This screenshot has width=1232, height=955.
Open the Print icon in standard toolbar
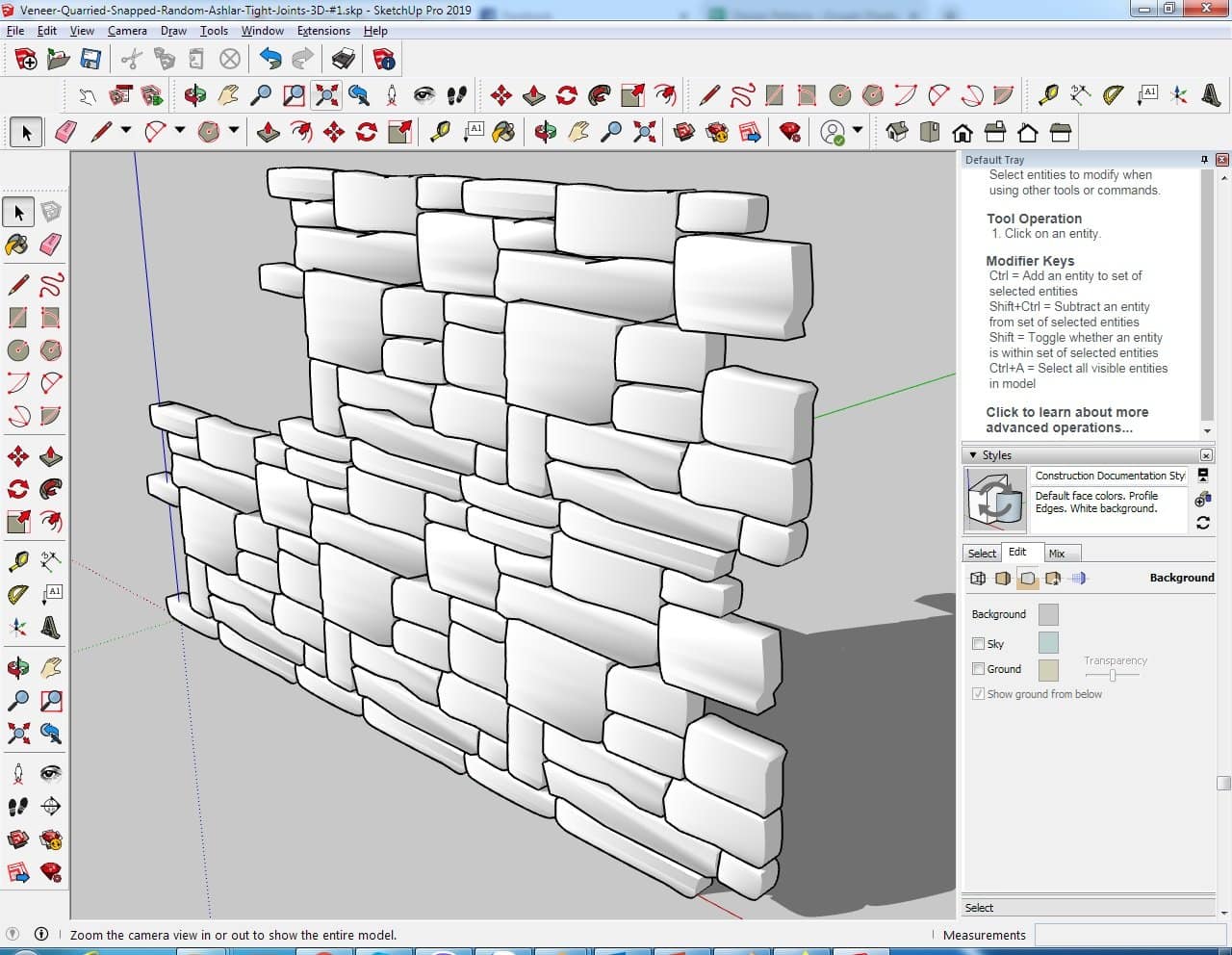tap(343, 60)
